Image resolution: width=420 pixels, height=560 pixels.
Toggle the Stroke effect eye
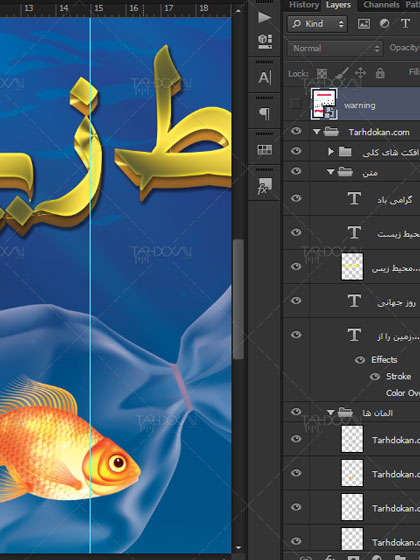click(375, 376)
